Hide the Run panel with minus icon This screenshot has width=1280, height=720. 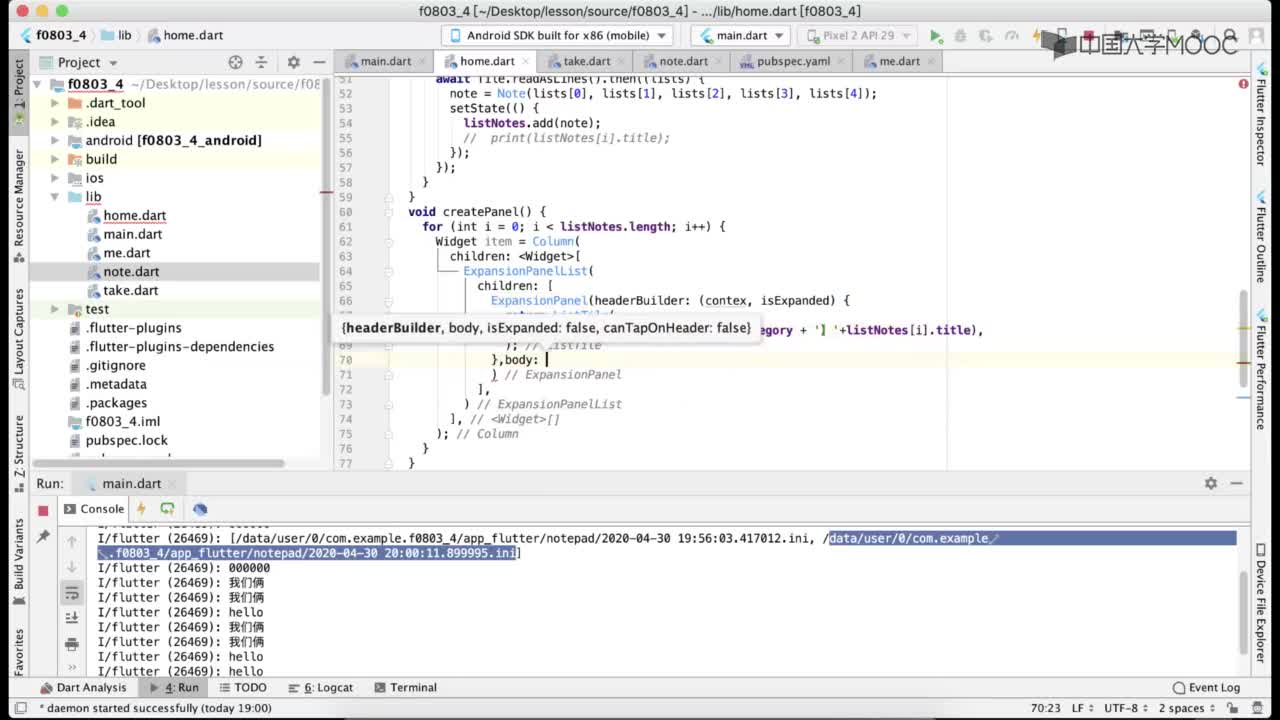point(1237,483)
